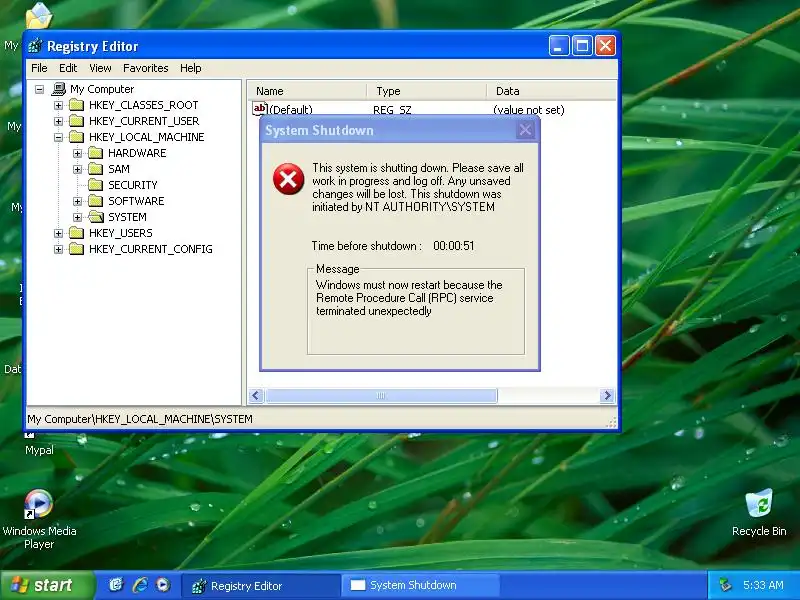Click the HKEY_CLASSES_ROOT folder icon
Viewport: 800px width, 600px height.
(x=77, y=105)
